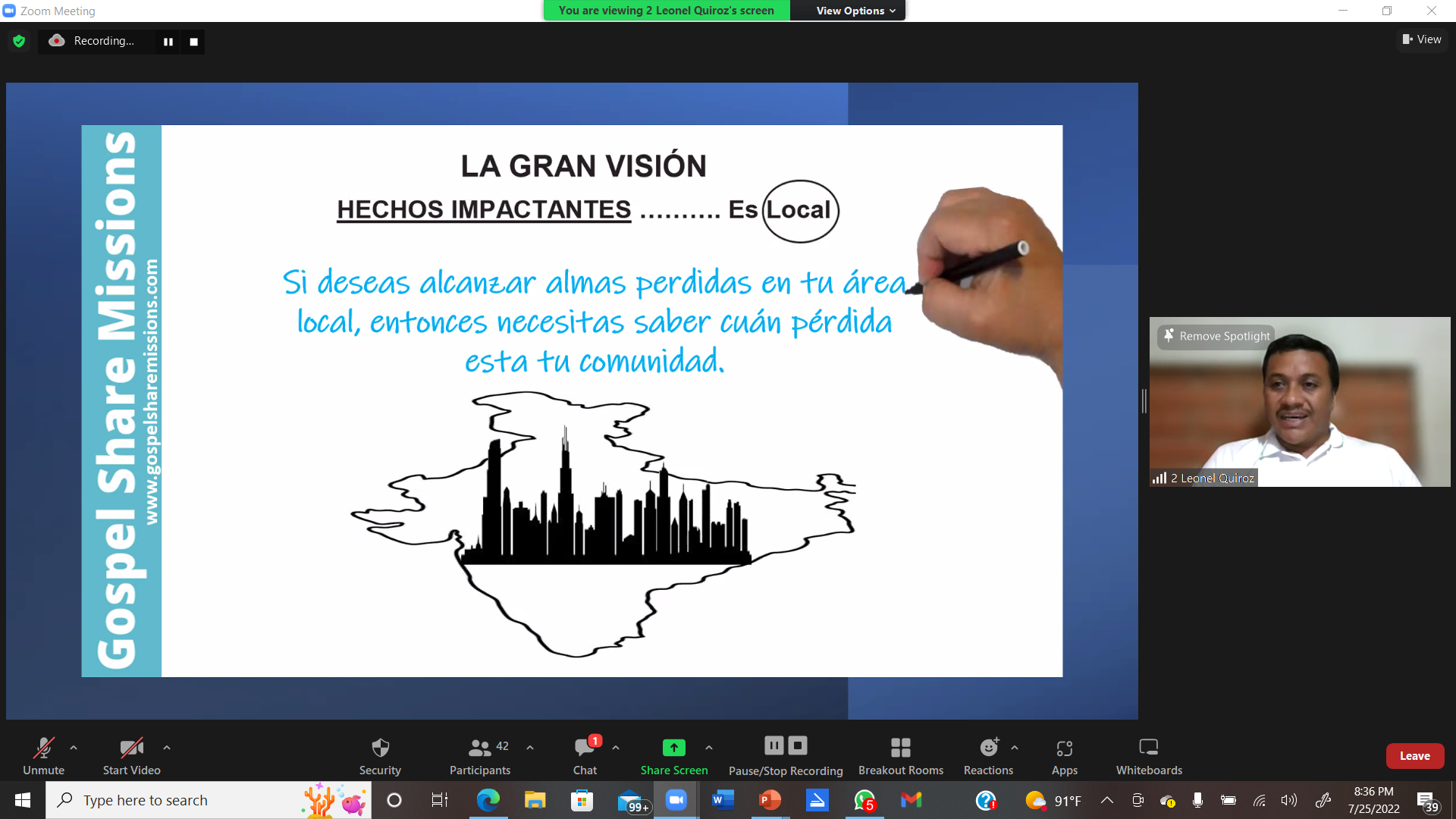Expand the audio options arrow beside Unmute
This screenshot has height=819, width=1456.
click(x=74, y=748)
